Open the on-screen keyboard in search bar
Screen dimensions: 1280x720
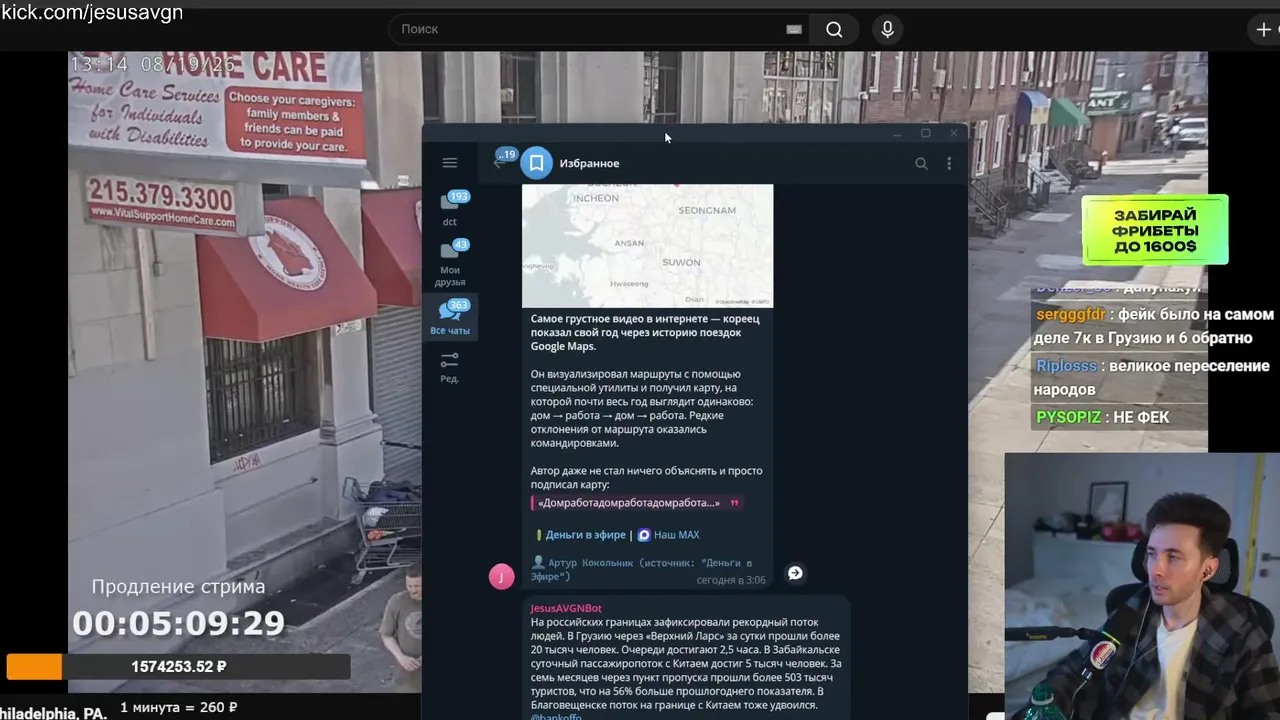(794, 29)
